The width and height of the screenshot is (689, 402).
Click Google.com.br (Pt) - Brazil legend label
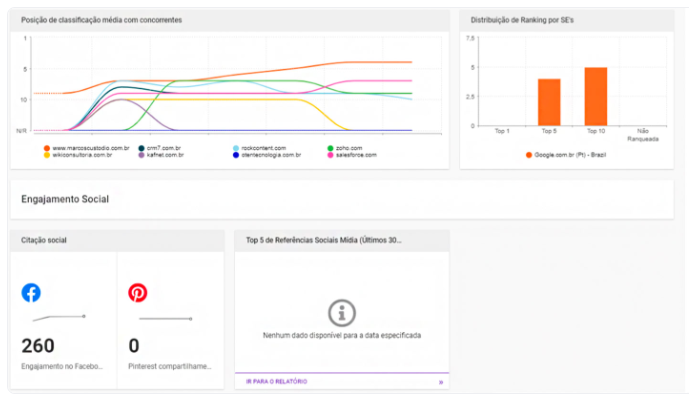pyautogui.click(x=570, y=155)
